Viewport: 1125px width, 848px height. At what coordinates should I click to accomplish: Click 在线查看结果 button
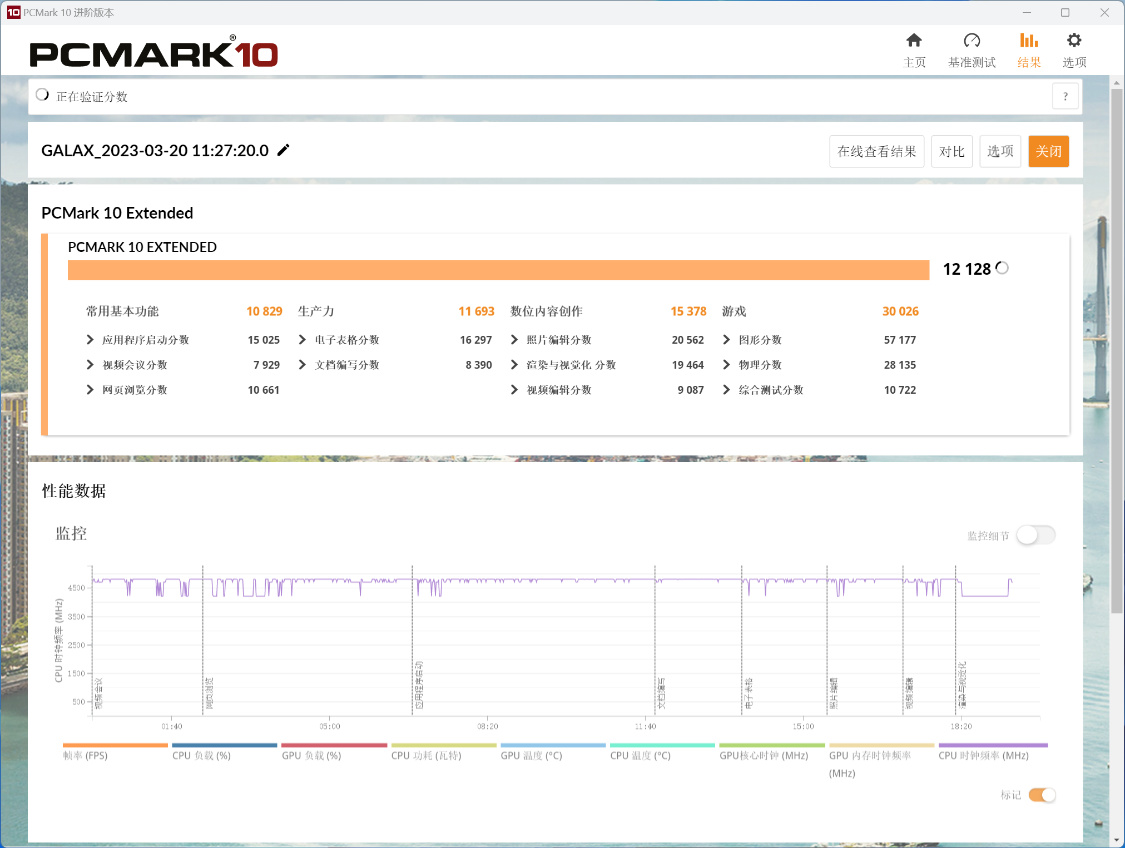[x=877, y=151]
